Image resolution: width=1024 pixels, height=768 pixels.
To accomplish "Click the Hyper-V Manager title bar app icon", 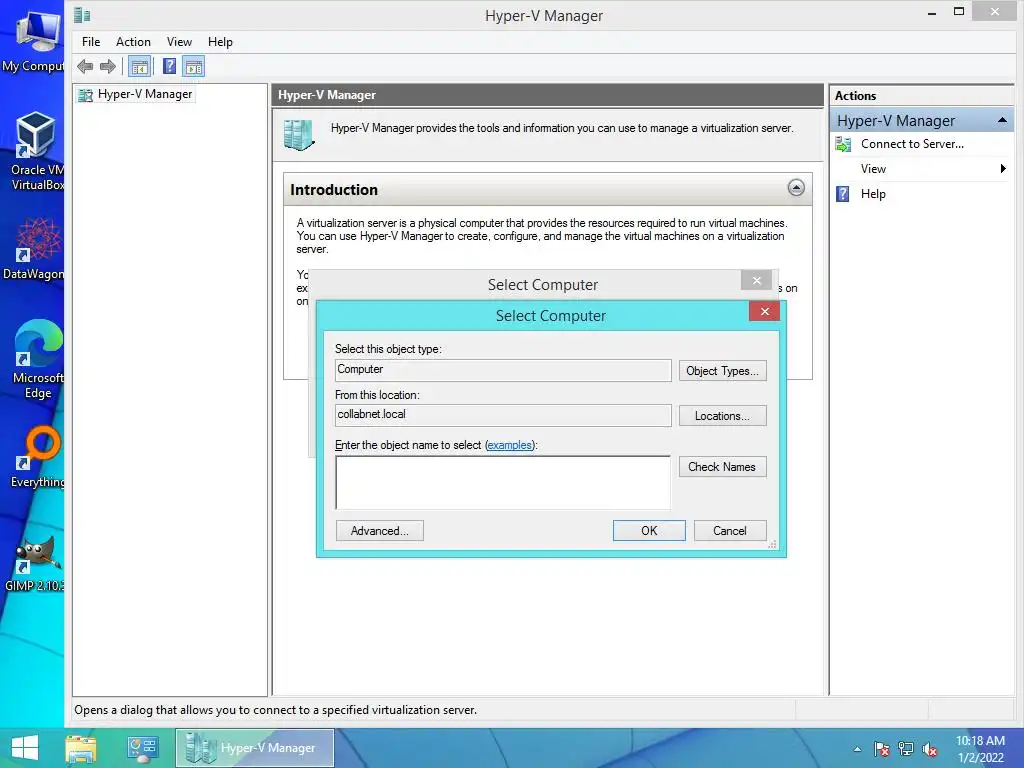I will tap(82, 15).
